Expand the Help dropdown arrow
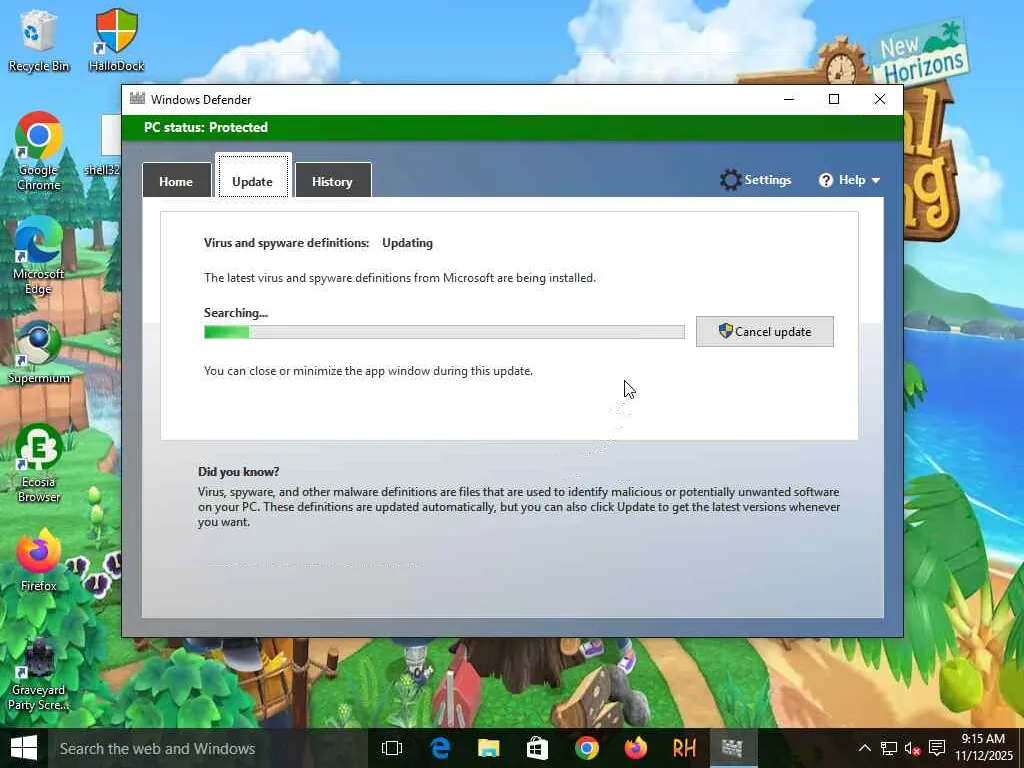Image resolution: width=1024 pixels, height=768 pixels. tap(876, 180)
